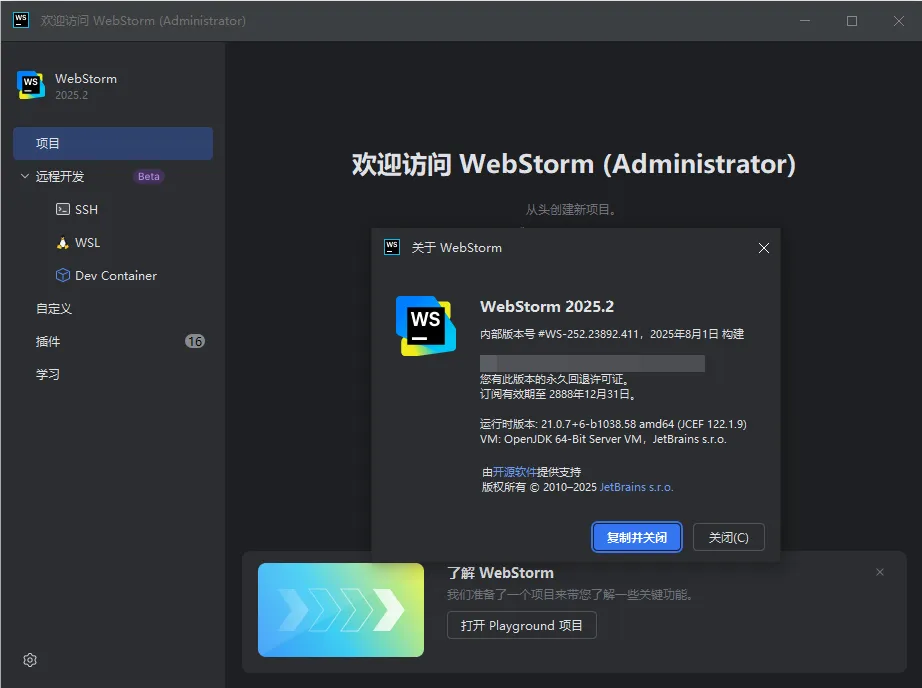
Task: Open the 插件 section
Action: coord(48,342)
